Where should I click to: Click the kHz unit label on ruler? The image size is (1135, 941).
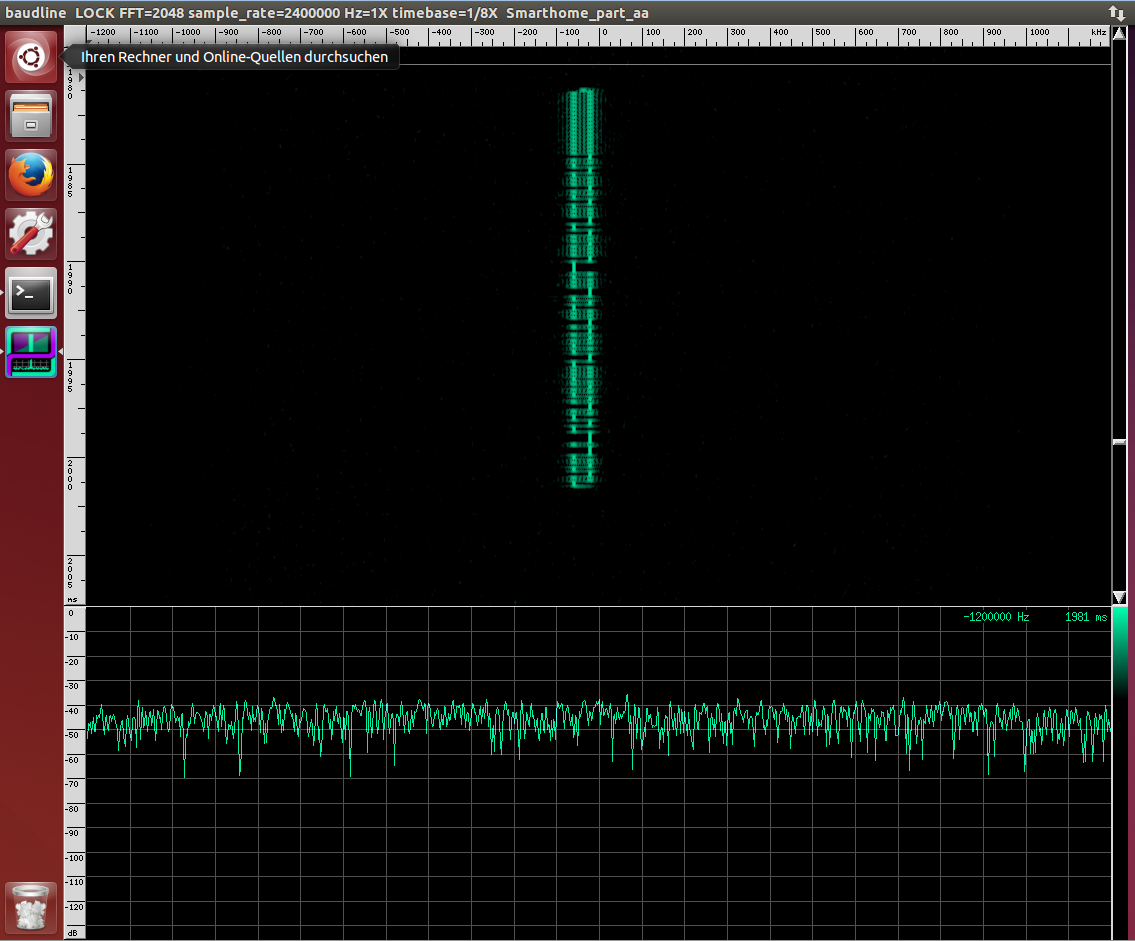(1098, 33)
